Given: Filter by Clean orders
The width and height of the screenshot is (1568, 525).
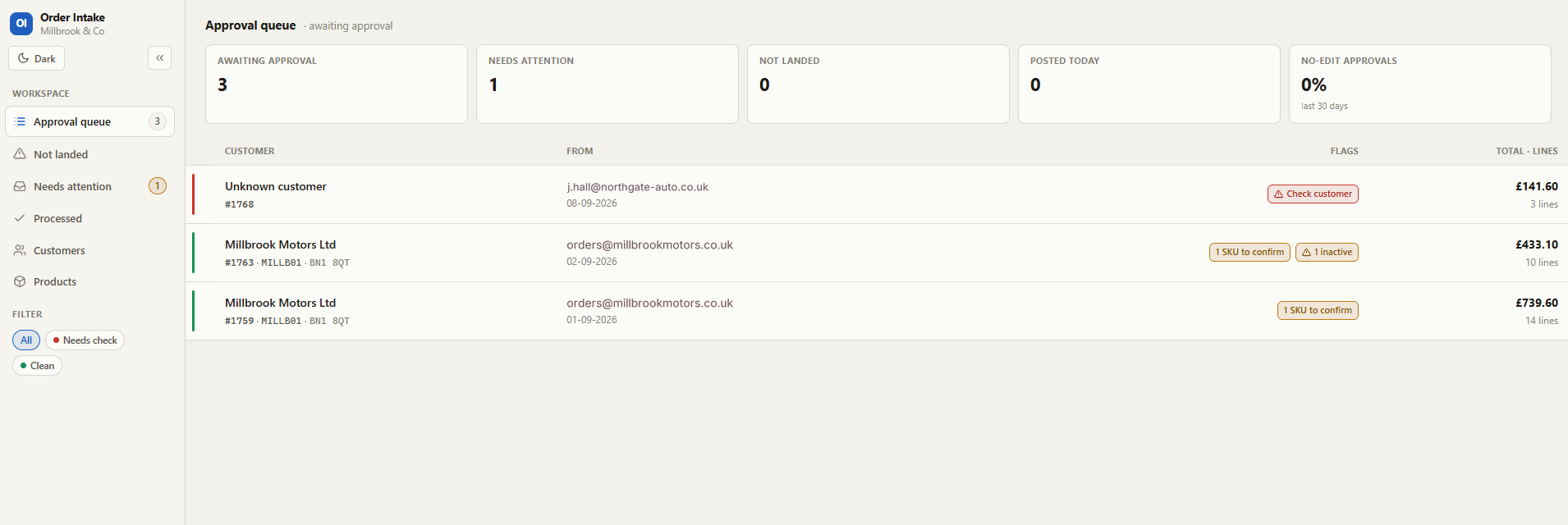Looking at the screenshot, I should (37, 366).
